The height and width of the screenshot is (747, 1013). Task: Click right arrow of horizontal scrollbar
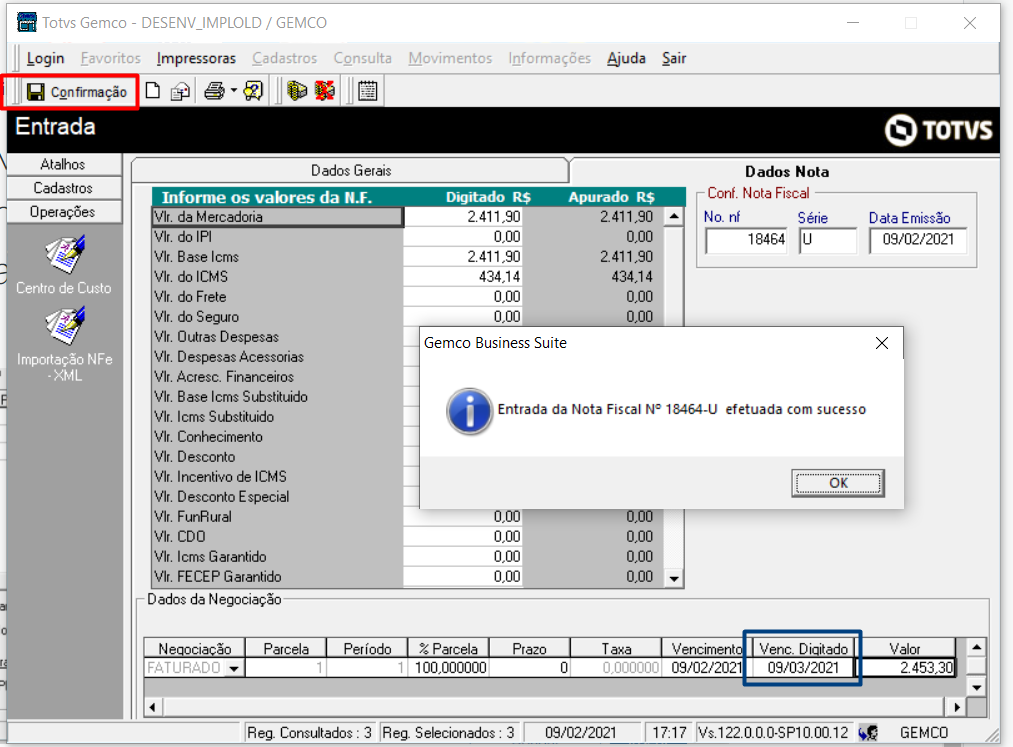pyautogui.click(x=957, y=707)
